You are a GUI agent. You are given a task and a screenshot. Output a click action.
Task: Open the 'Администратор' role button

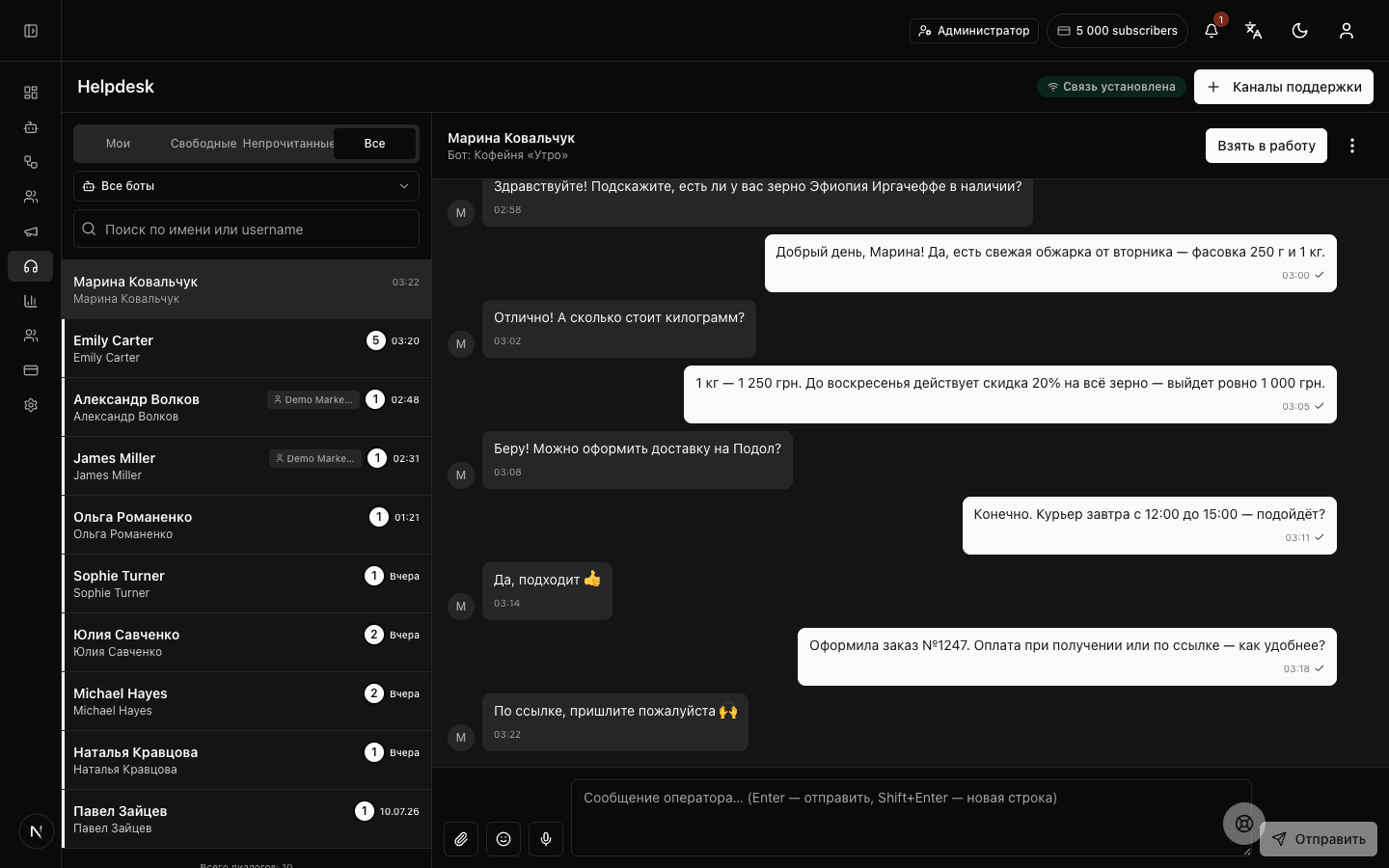point(974,31)
